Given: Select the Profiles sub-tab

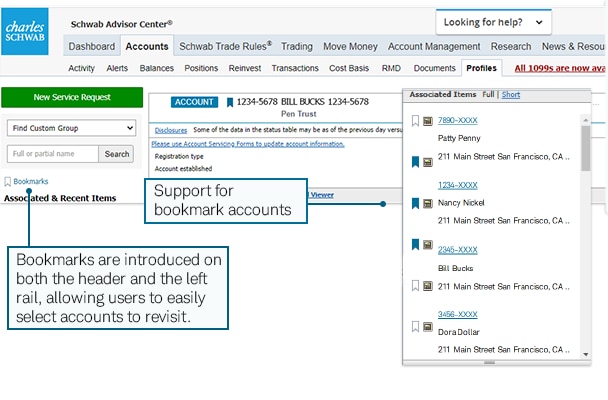Looking at the screenshot, I should [482, 68].
